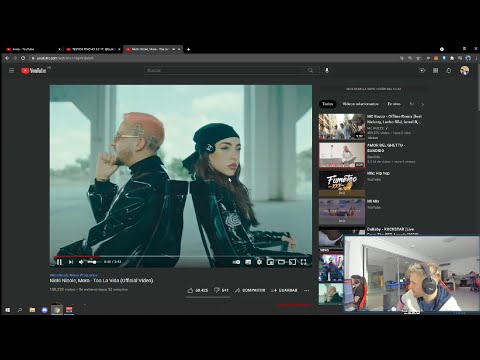Viewport: 480px width, 360px height.
Task: Select the En vivo filter chip
Action: (x=394, y=104)
